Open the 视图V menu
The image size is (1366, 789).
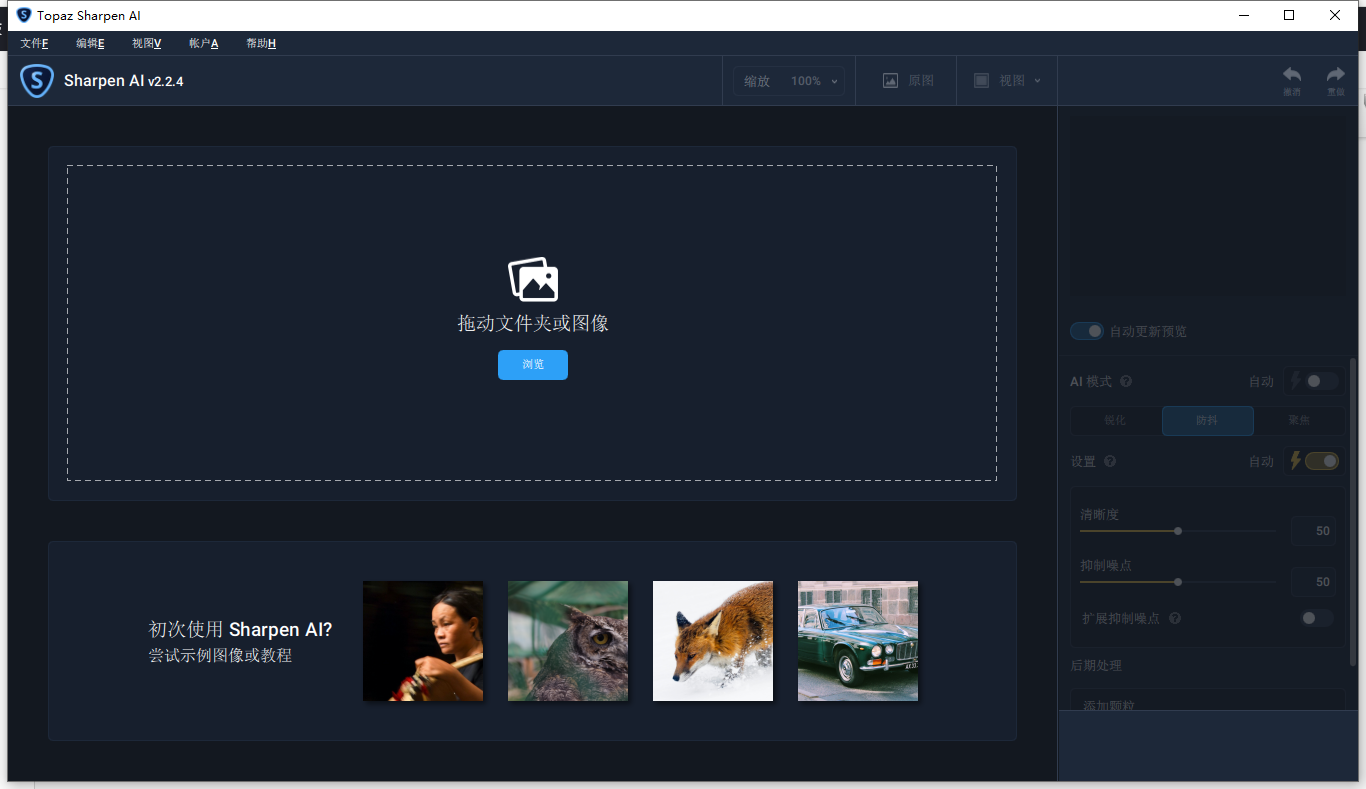tap(147, 43)
